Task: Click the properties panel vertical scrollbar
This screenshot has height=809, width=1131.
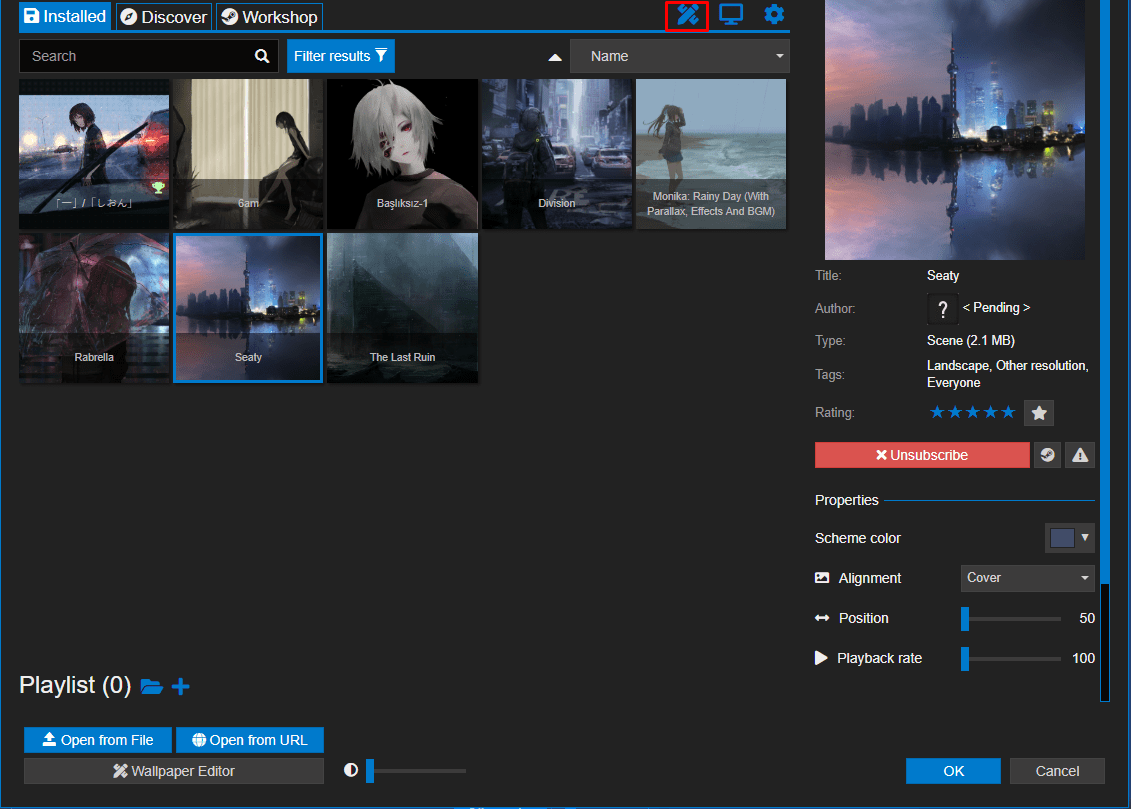Action: coord(1104,350)
